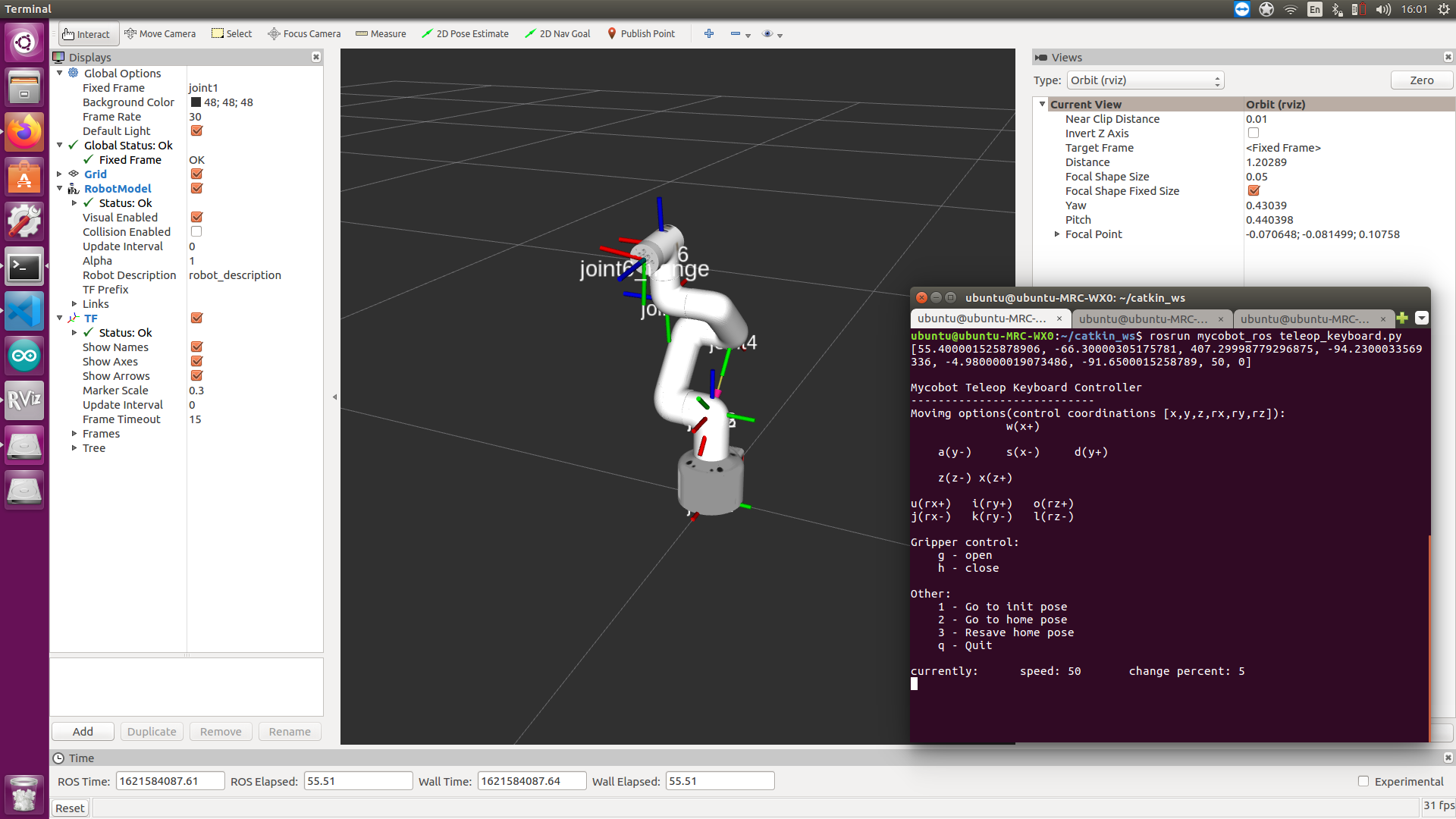Choose the 2D Pose Estimate tool
Screen dimensions: 1456x819
[465, 33]
